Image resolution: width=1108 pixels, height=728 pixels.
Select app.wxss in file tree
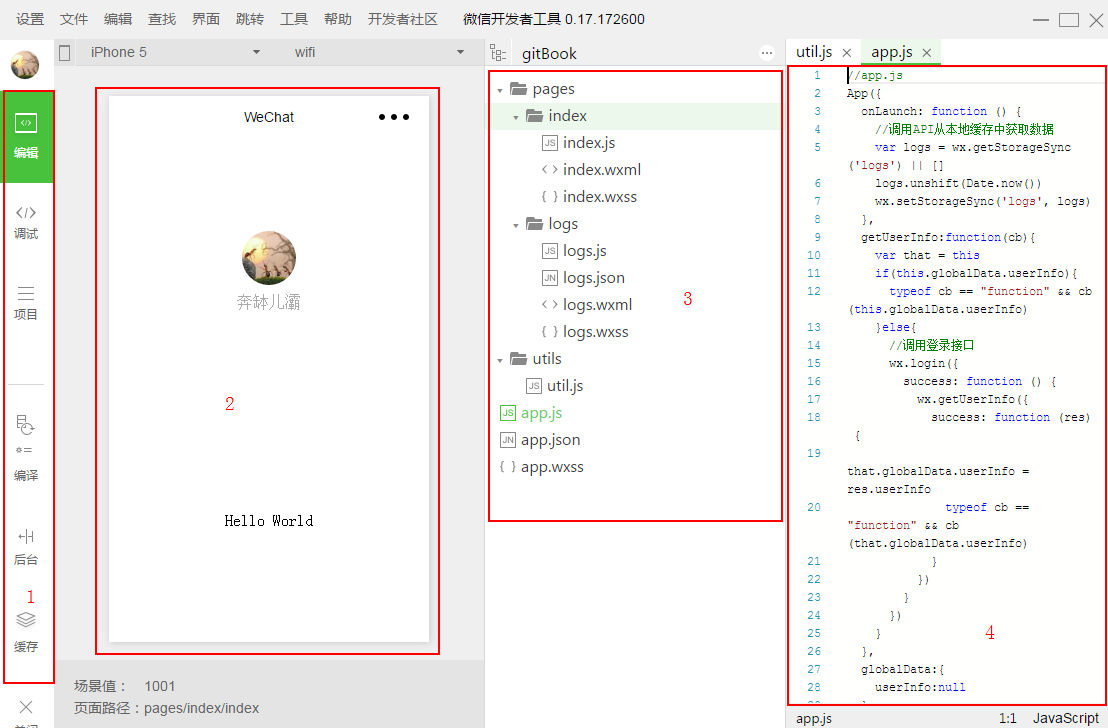[x=552, y=466]
